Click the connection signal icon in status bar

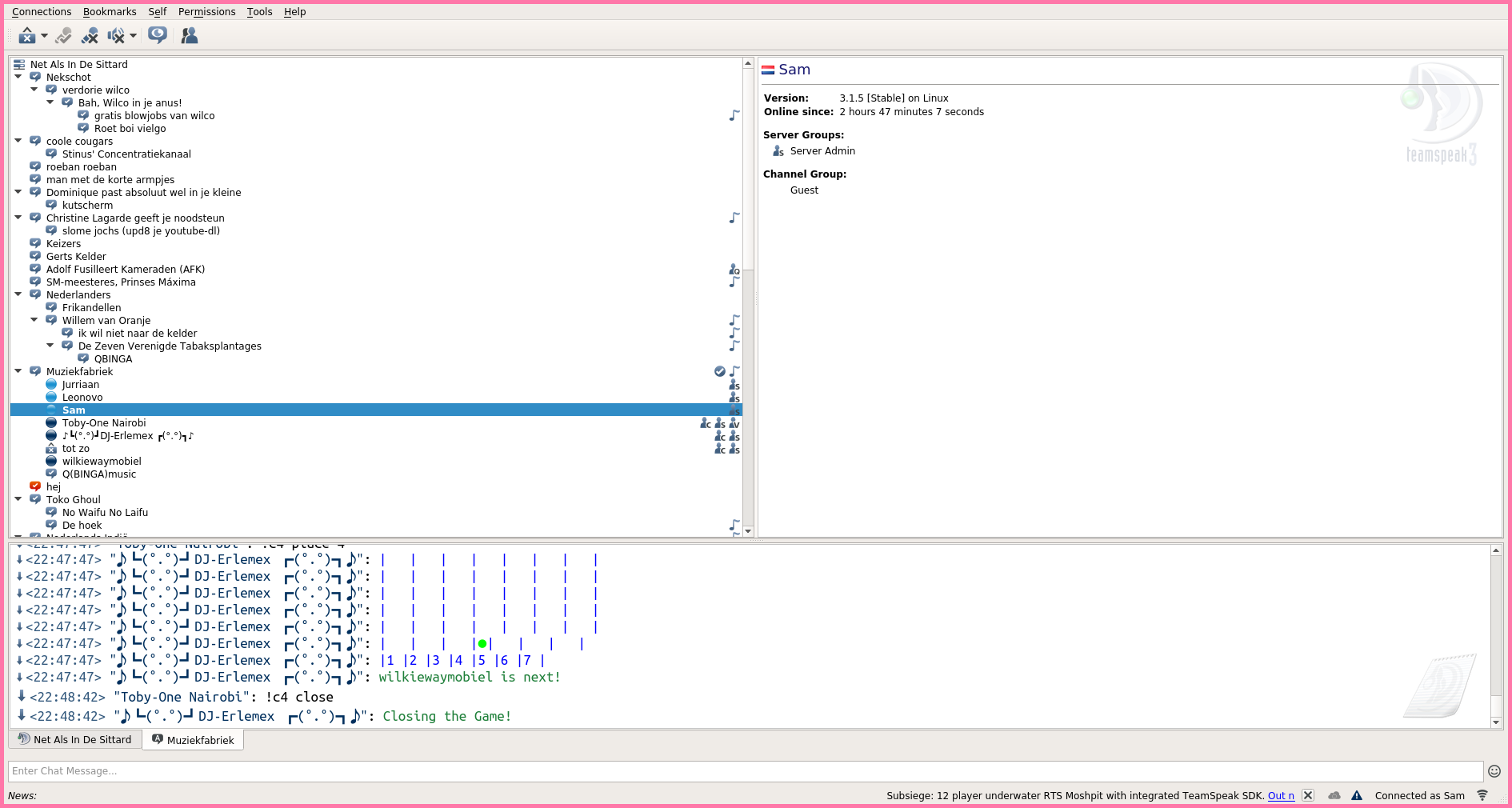[x=1482, y=795]
